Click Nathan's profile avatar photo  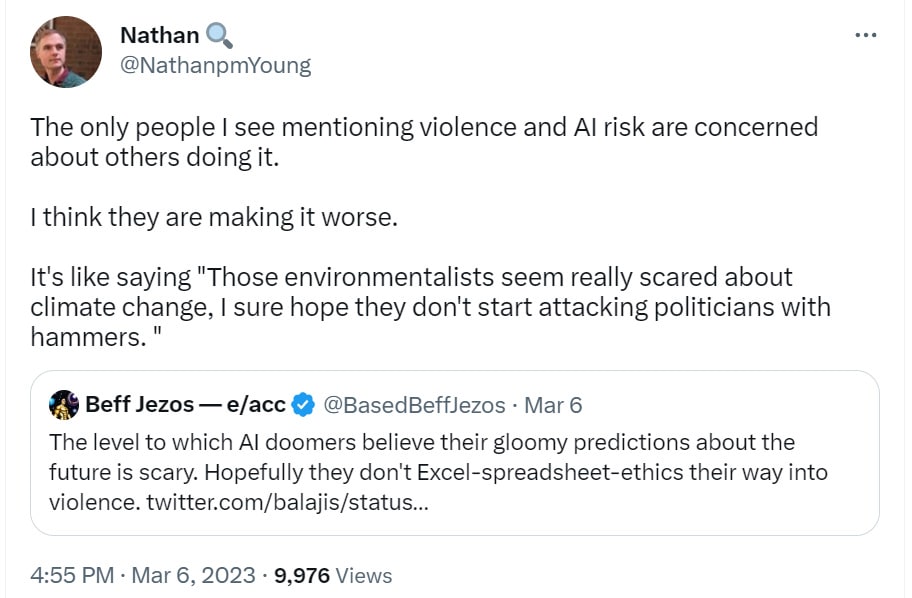[x=65, y=52]
